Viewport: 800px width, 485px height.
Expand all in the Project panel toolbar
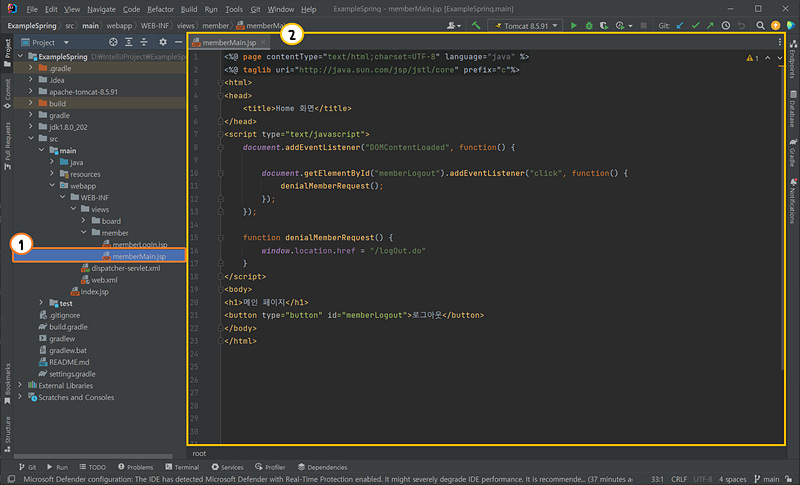point(129,42)
